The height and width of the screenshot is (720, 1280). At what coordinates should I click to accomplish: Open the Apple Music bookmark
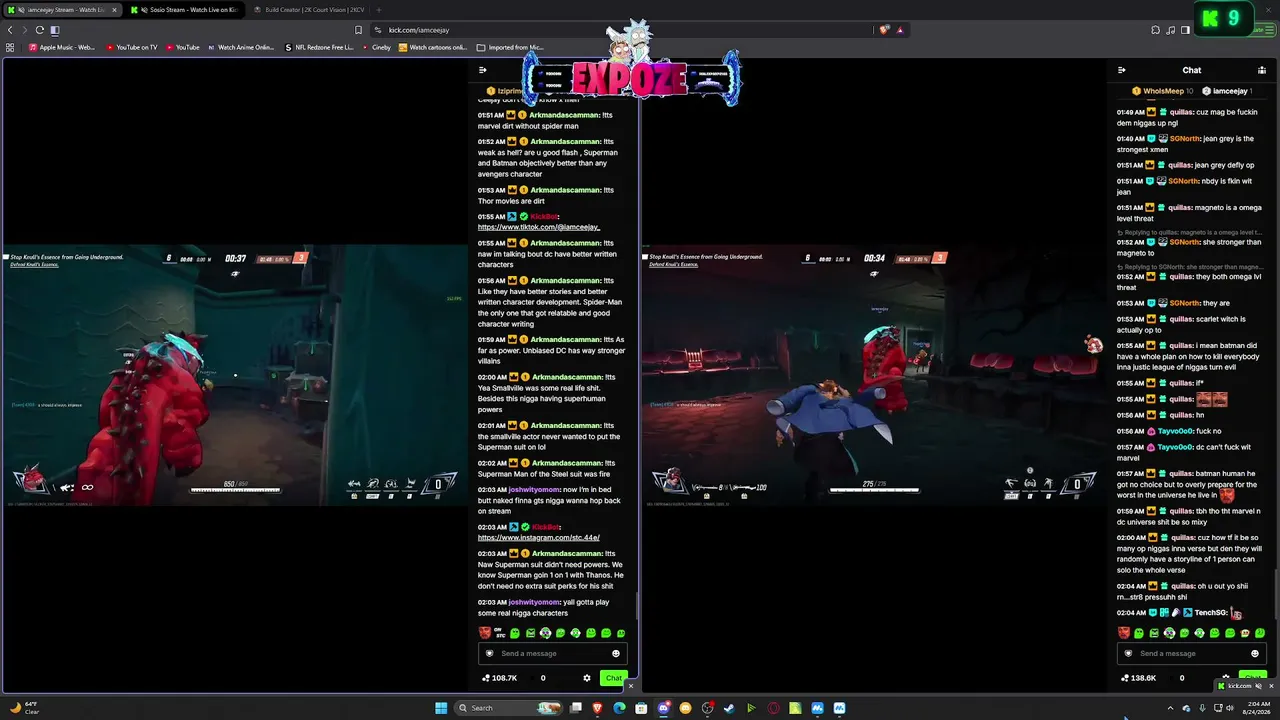tap(61, 47)
